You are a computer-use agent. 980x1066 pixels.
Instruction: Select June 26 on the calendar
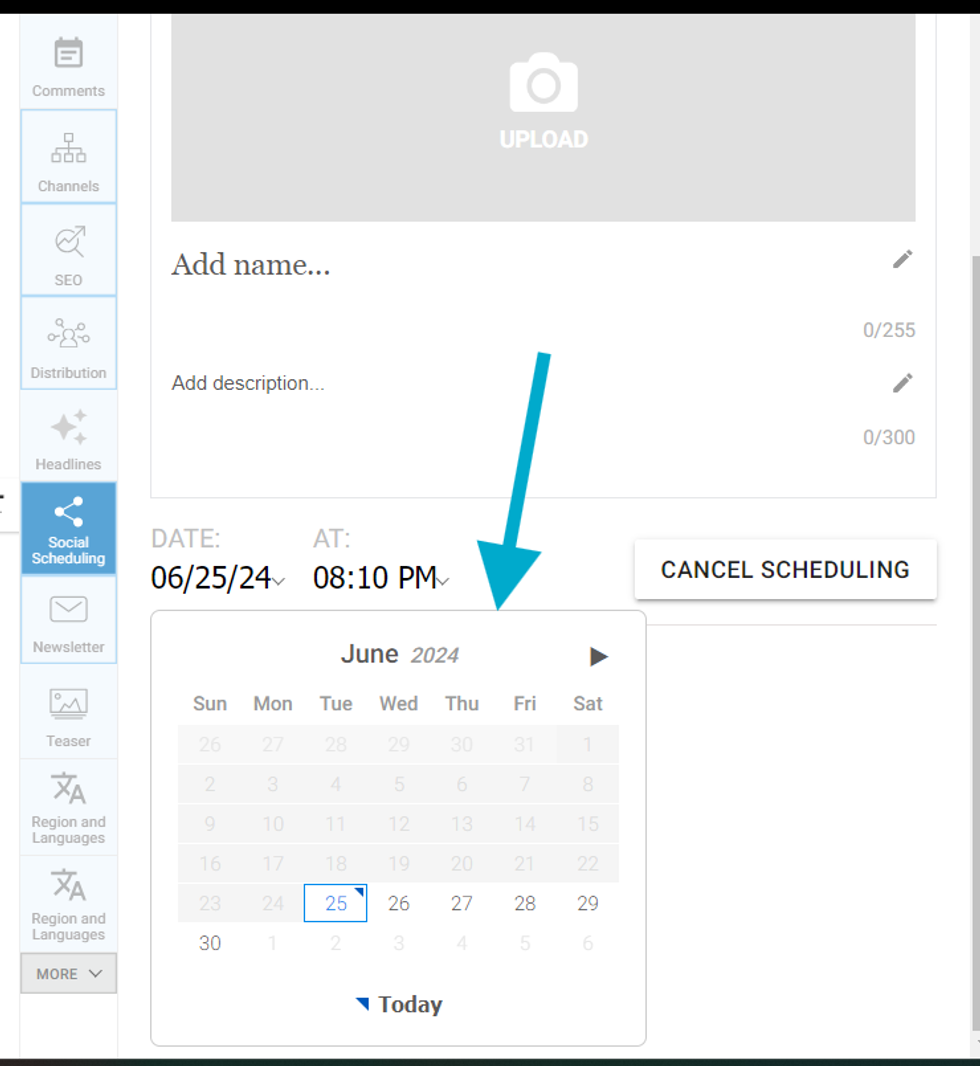[398, 903]
